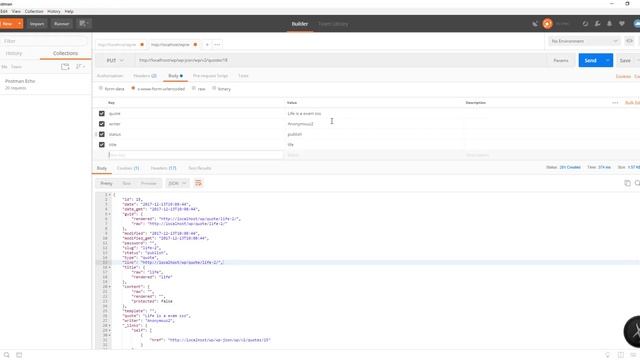Open the request Tests tab
The width and height of the screenshot is (640, 360).
coord(243,76)
